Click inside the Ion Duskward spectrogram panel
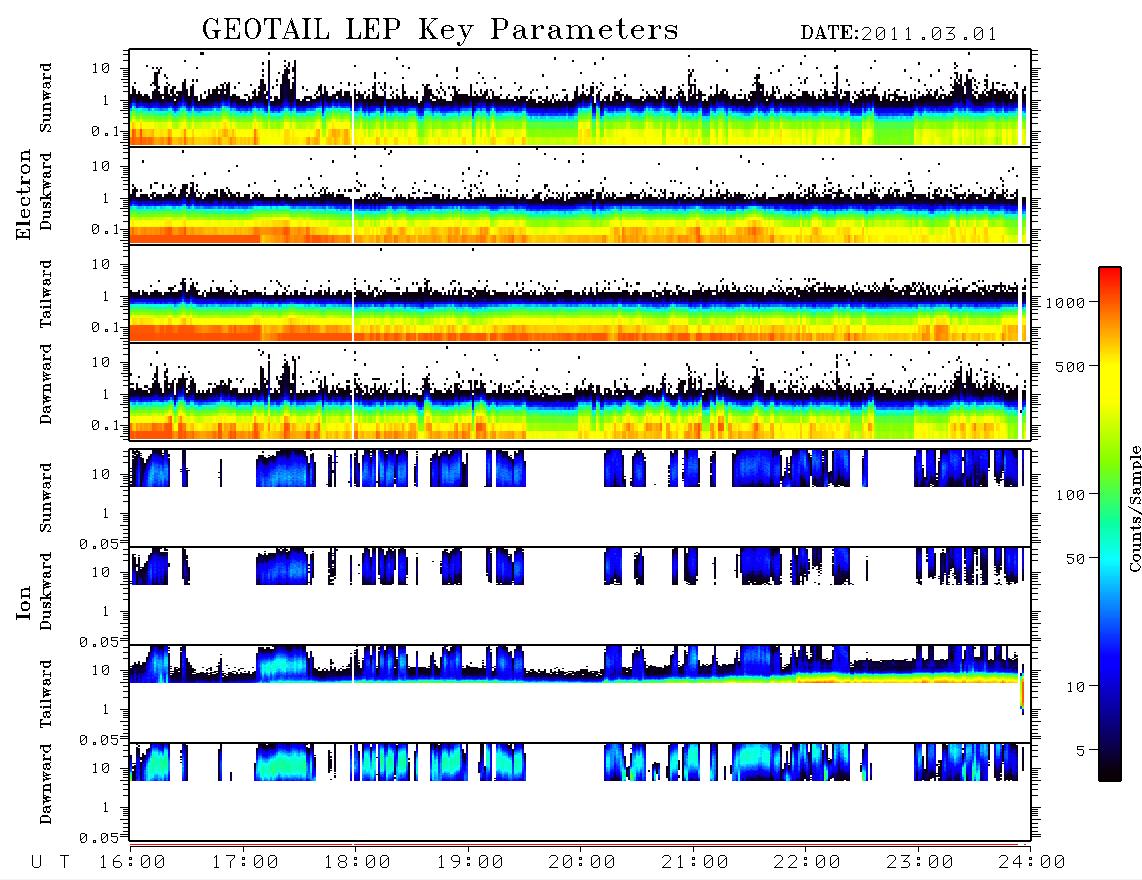 (580, 595)
